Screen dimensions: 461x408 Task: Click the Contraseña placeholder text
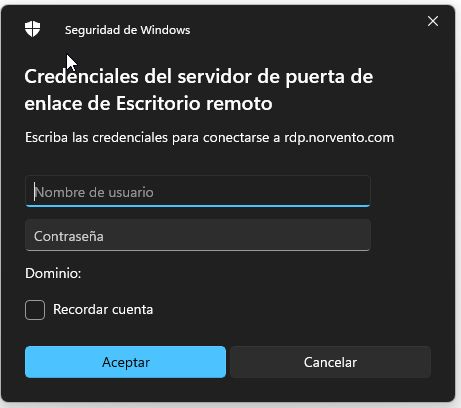click(69, 236)
